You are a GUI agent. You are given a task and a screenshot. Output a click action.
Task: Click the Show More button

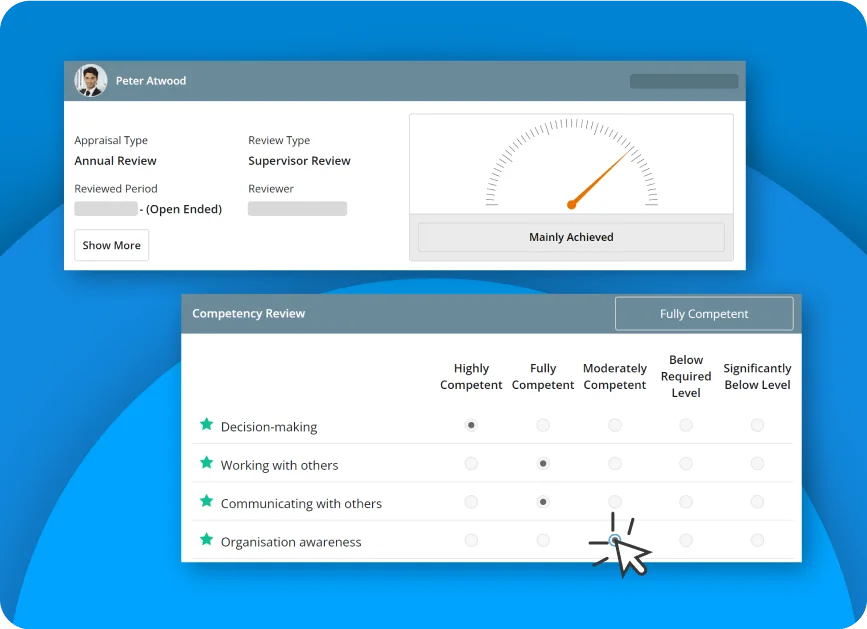(112, 245)
